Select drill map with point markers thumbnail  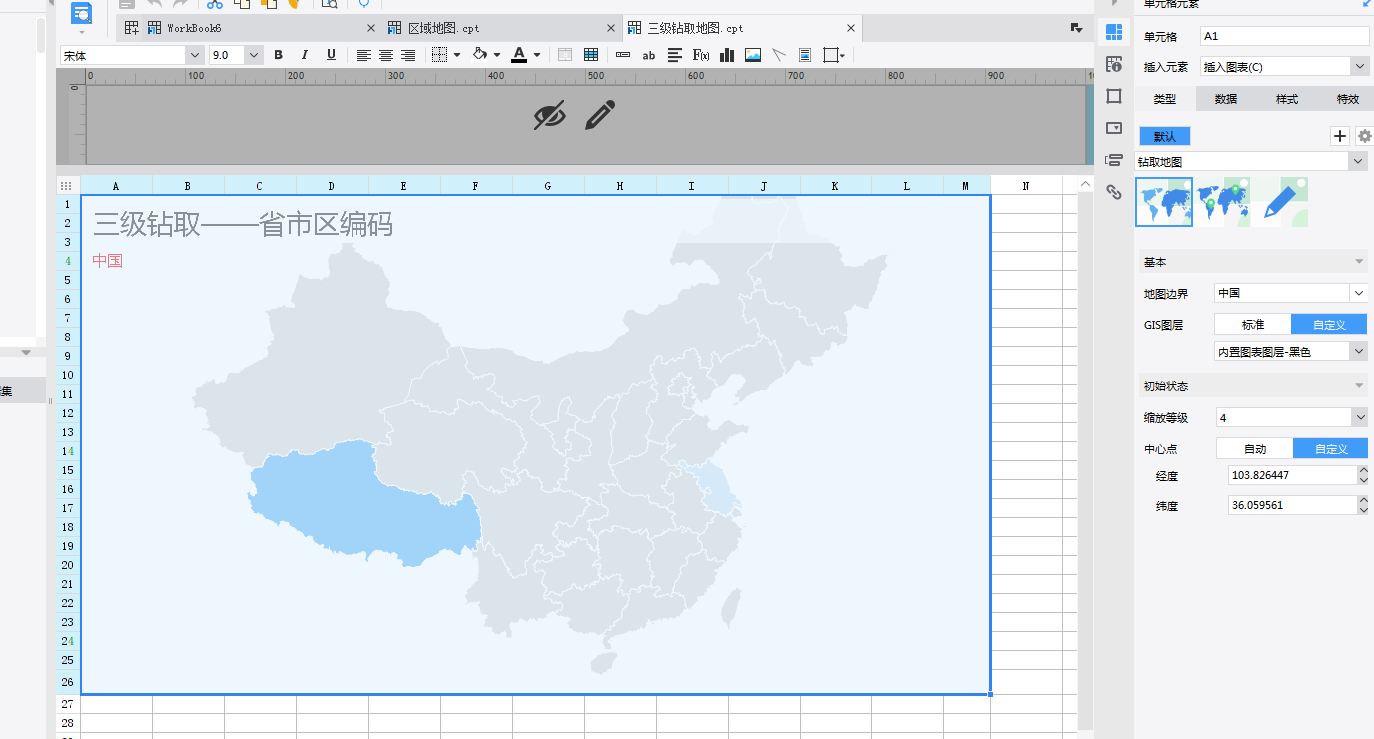[x=1223, y=202]
